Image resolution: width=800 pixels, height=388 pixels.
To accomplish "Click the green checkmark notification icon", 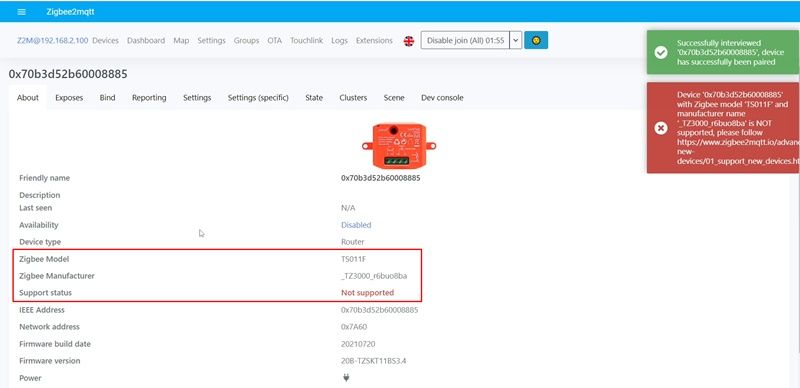I will click(661, 53).
